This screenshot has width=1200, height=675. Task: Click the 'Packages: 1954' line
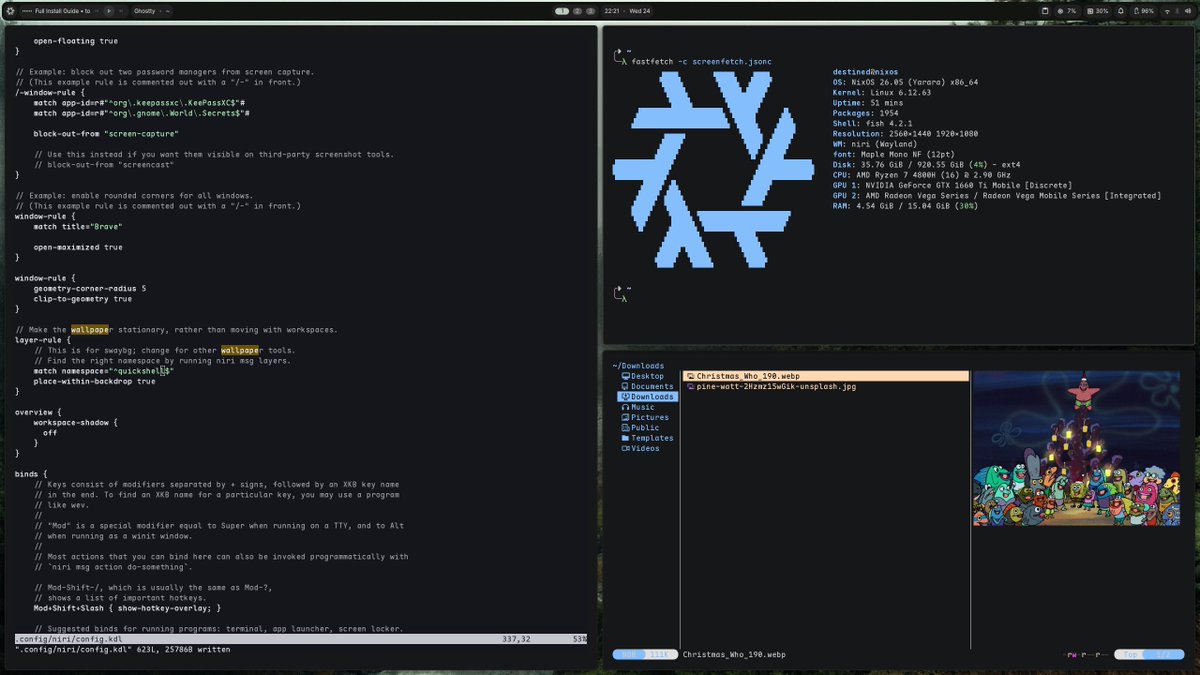(868, 113)
